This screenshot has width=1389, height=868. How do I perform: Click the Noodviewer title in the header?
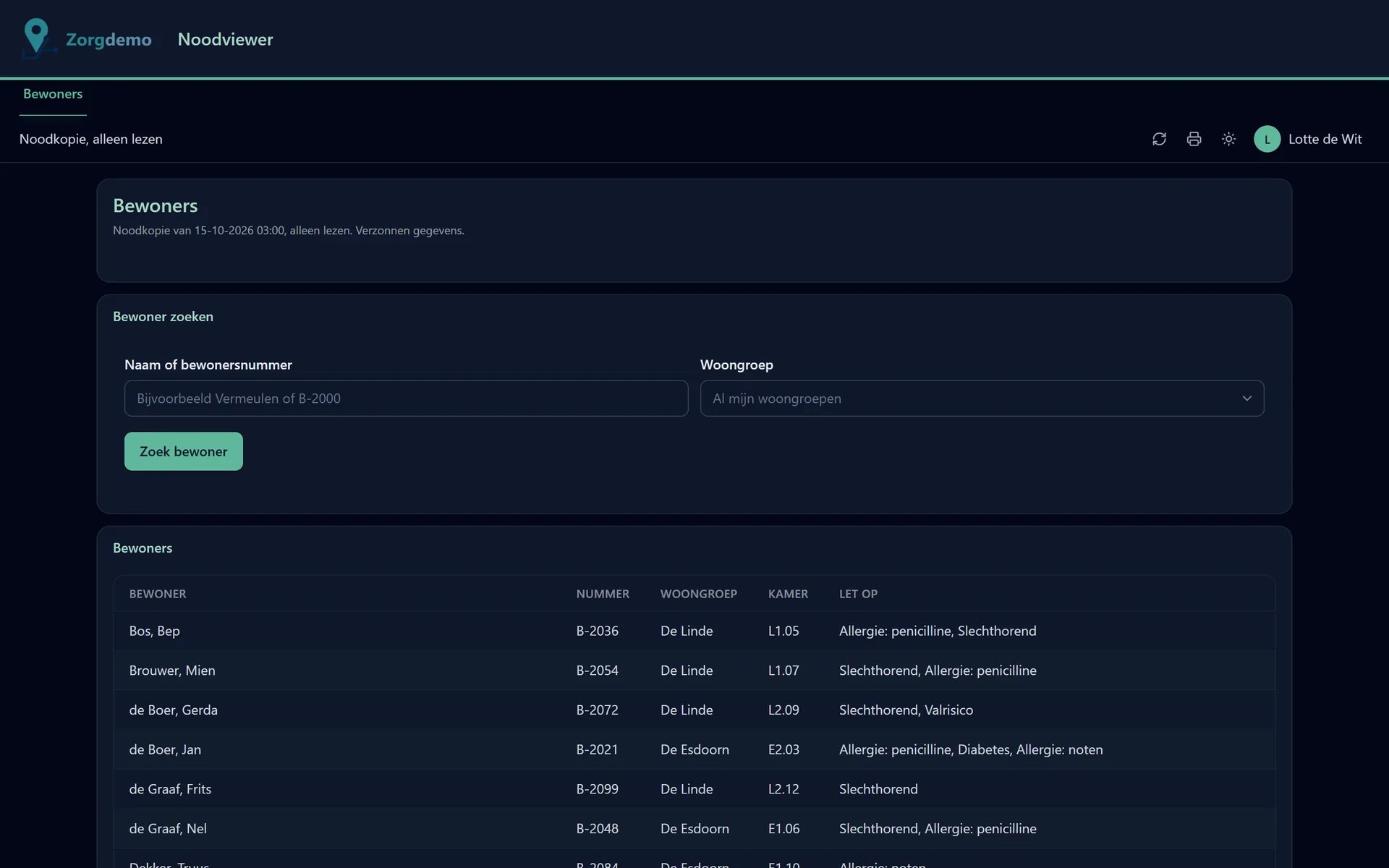point(225,39)
